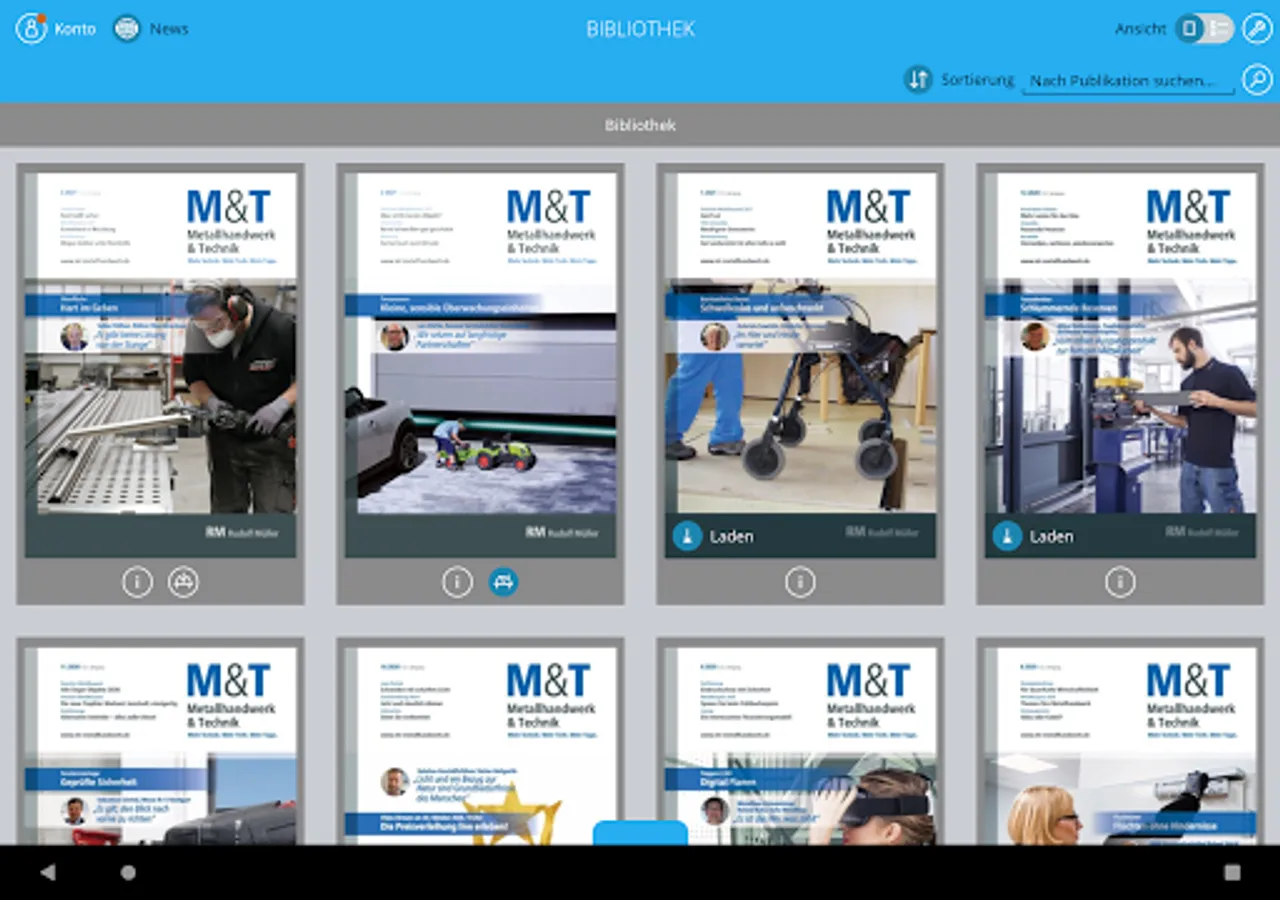Open the Konto account page
The width and height of the screenshot is (1280, 900).
coord(55,29)
